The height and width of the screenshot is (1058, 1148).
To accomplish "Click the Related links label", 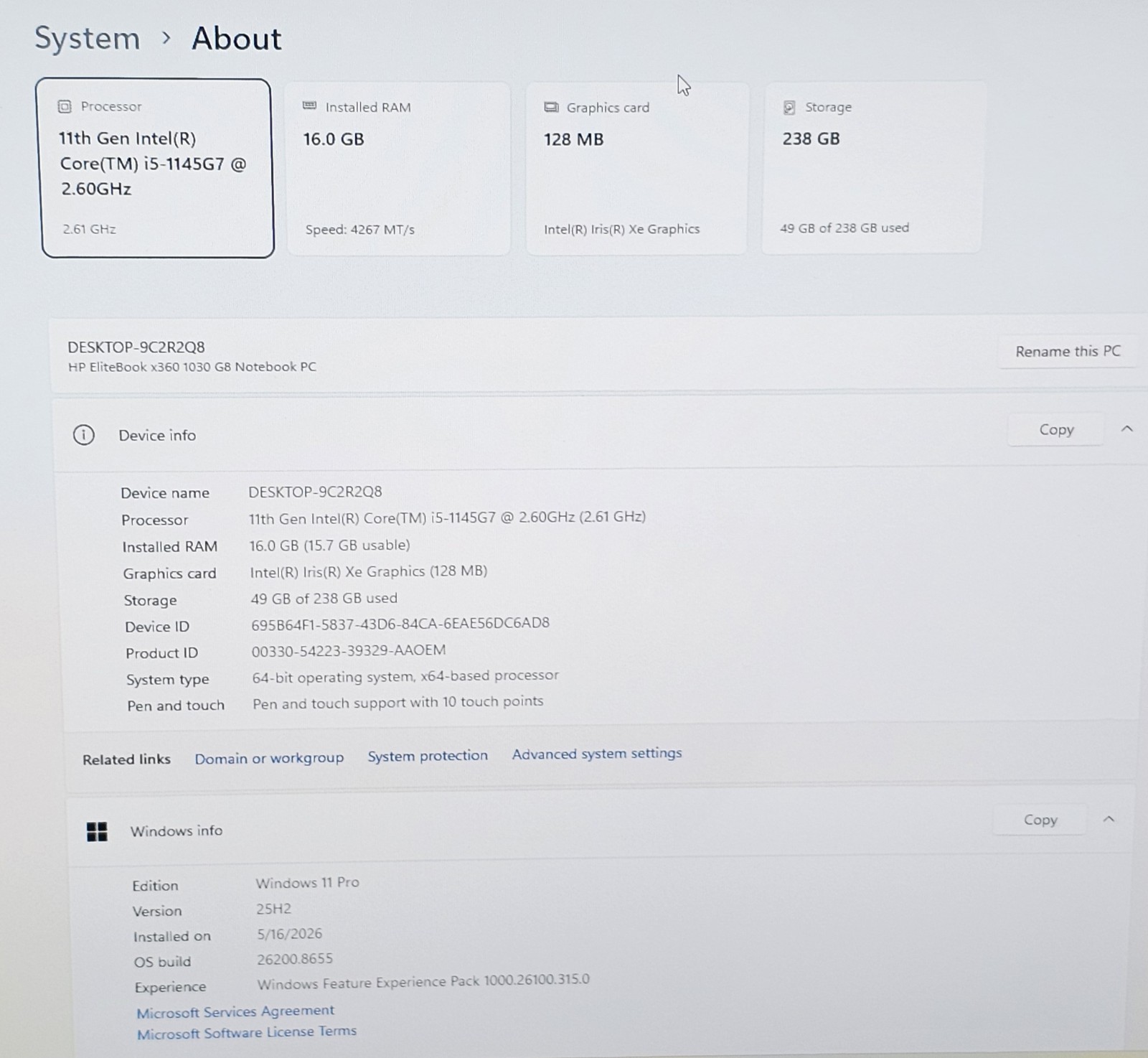I will 126,759.
